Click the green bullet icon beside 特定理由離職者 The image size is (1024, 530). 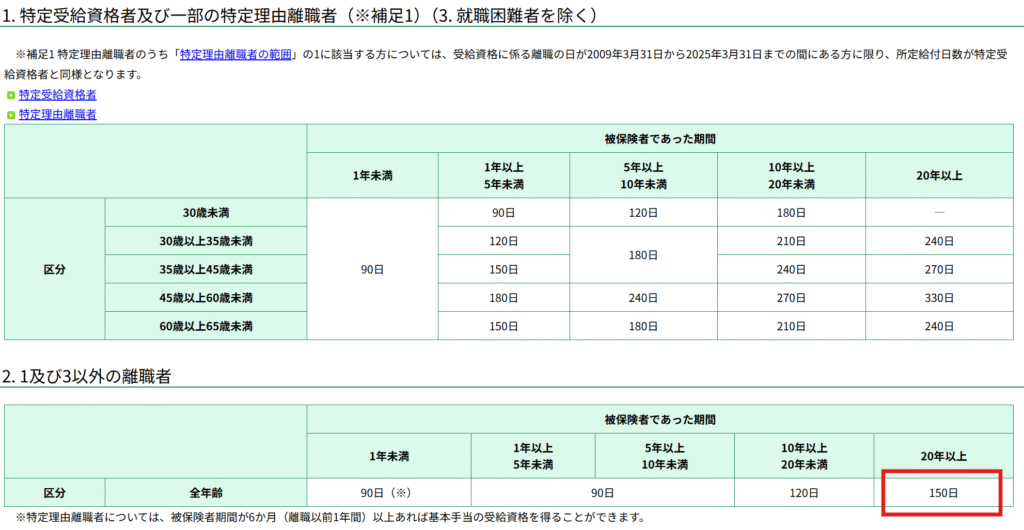[10, 116]
